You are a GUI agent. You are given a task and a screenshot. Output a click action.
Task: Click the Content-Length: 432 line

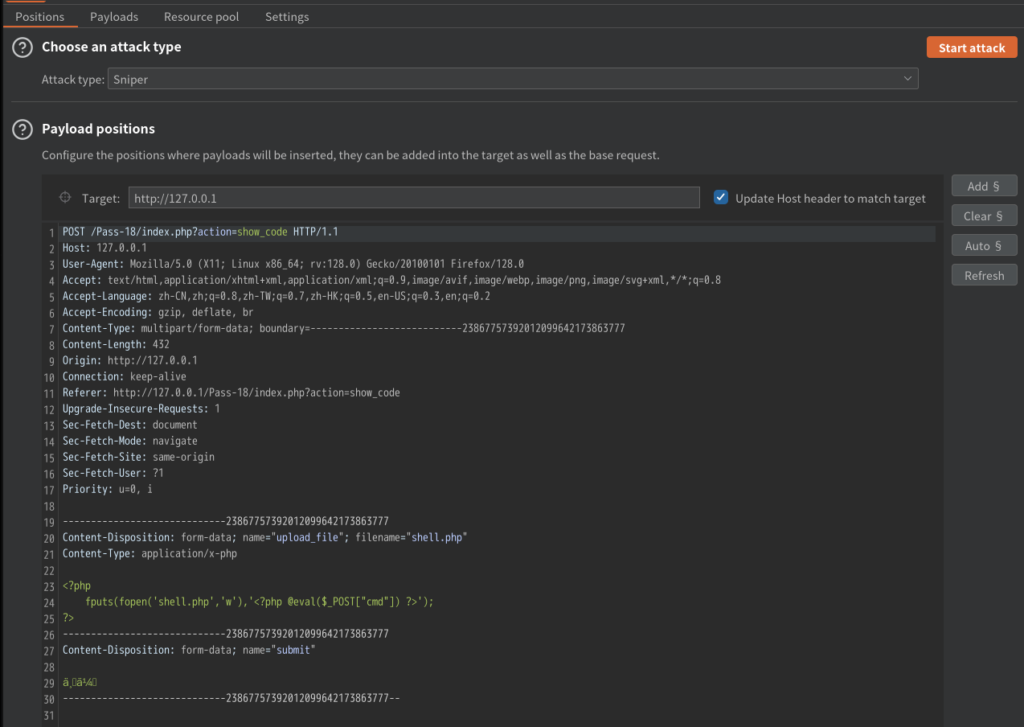tap(116, 344)
